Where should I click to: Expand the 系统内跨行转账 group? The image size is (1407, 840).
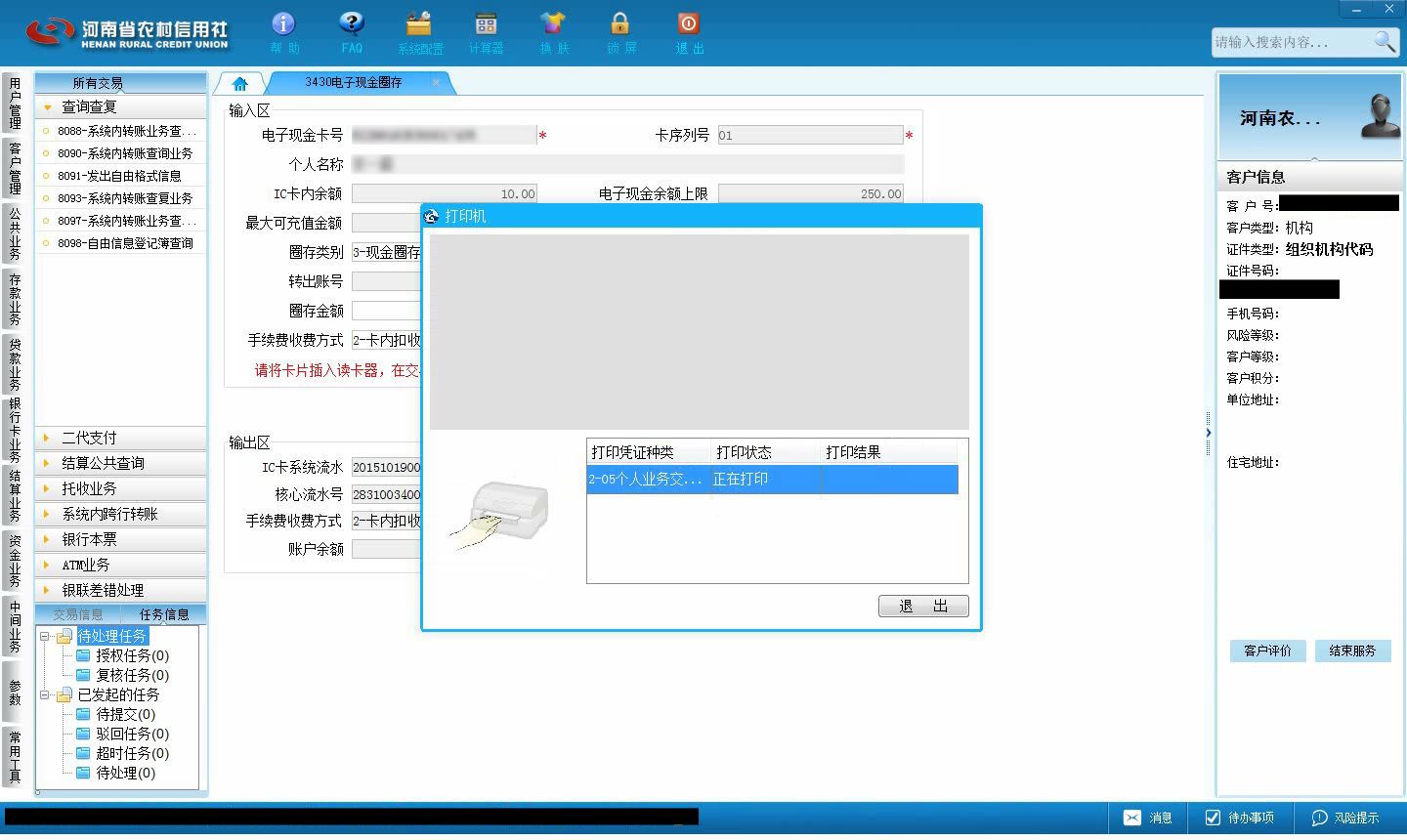coord(121,514)
